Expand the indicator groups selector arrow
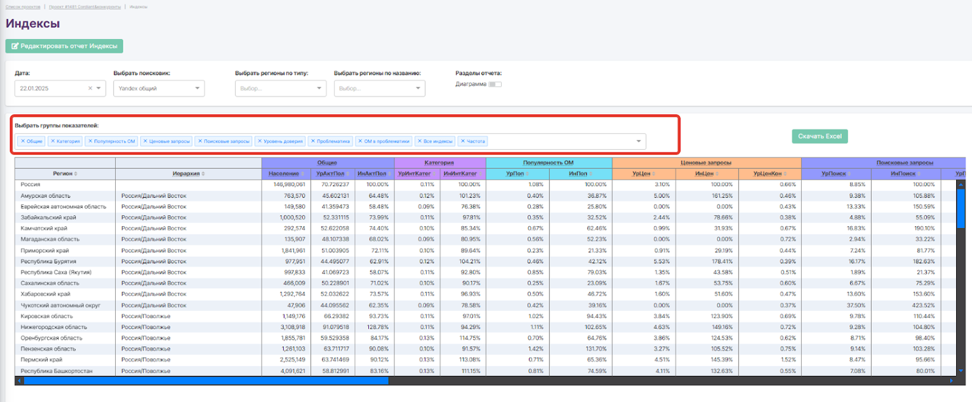 (639, 141)
